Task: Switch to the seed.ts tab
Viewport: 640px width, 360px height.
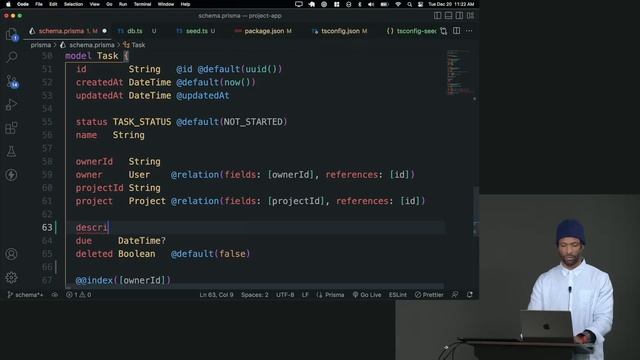Action: click(197, 31)
